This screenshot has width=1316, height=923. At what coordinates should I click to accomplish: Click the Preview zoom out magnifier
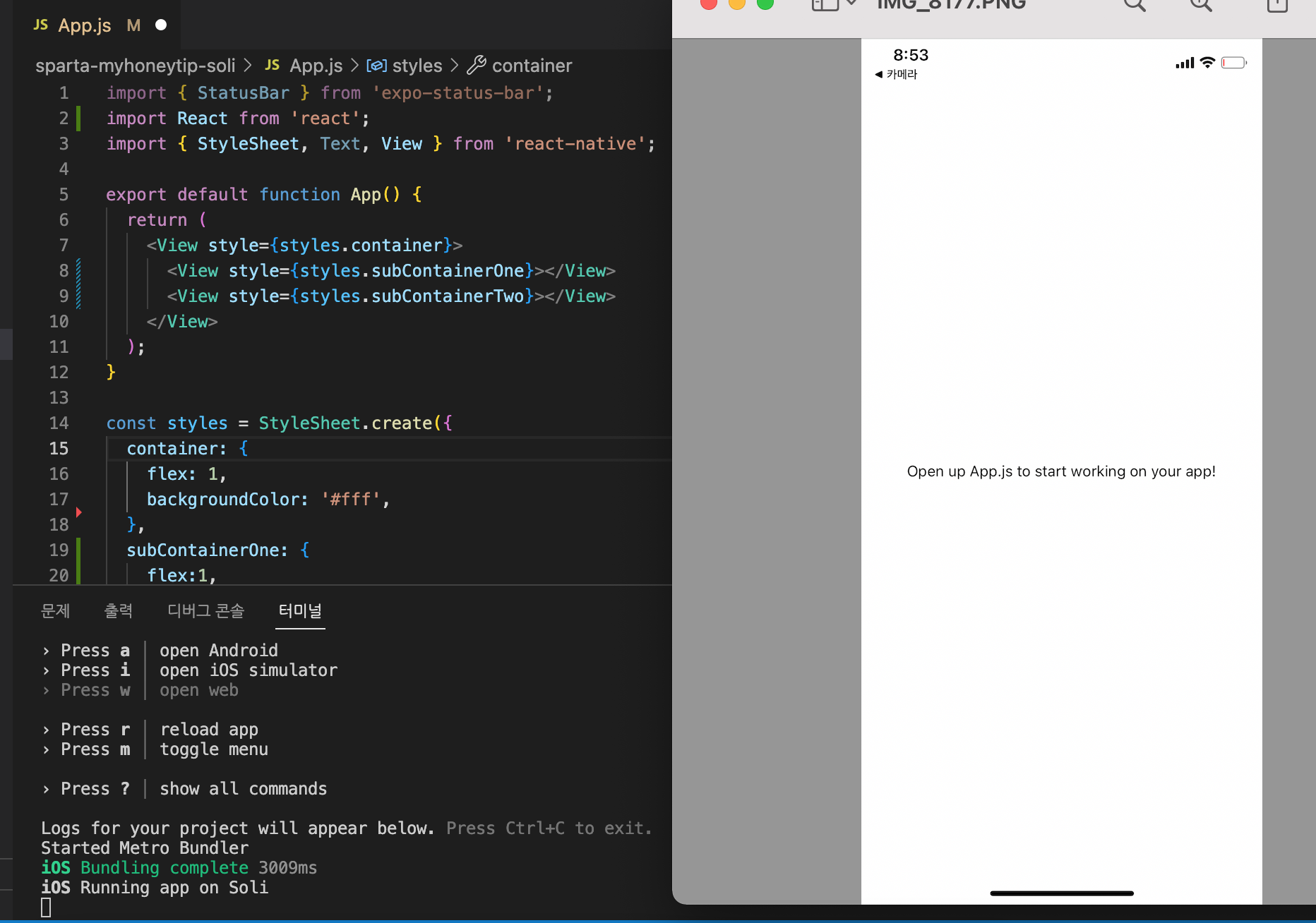point(1135,5)
